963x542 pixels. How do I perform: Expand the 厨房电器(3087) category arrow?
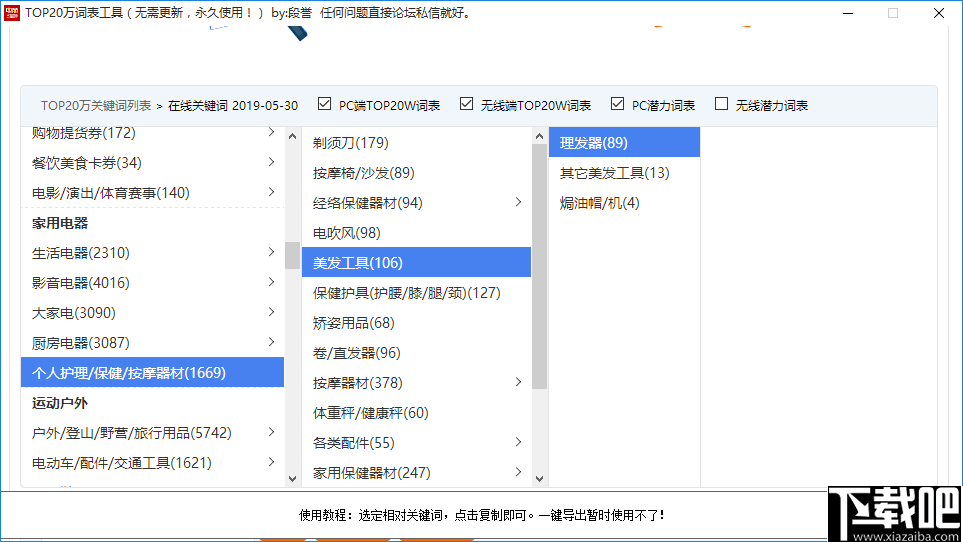(x=271, y=343)
